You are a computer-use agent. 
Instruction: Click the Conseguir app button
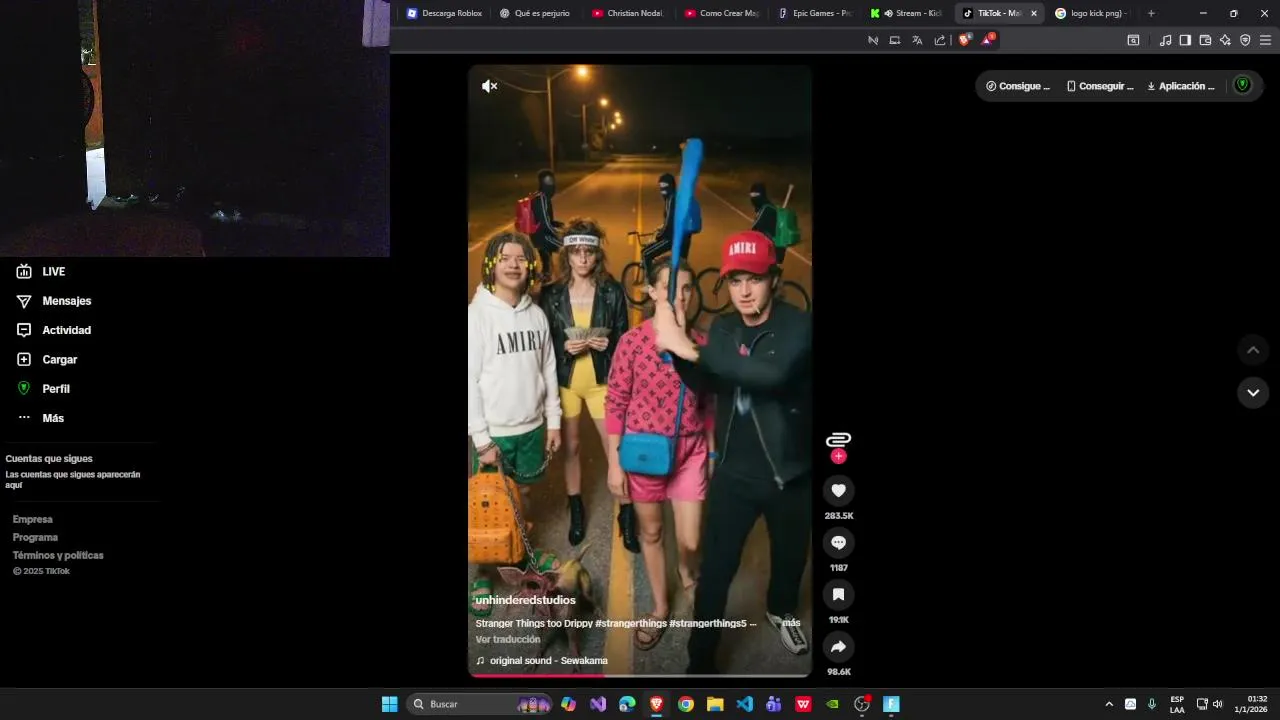[1100, 86]
